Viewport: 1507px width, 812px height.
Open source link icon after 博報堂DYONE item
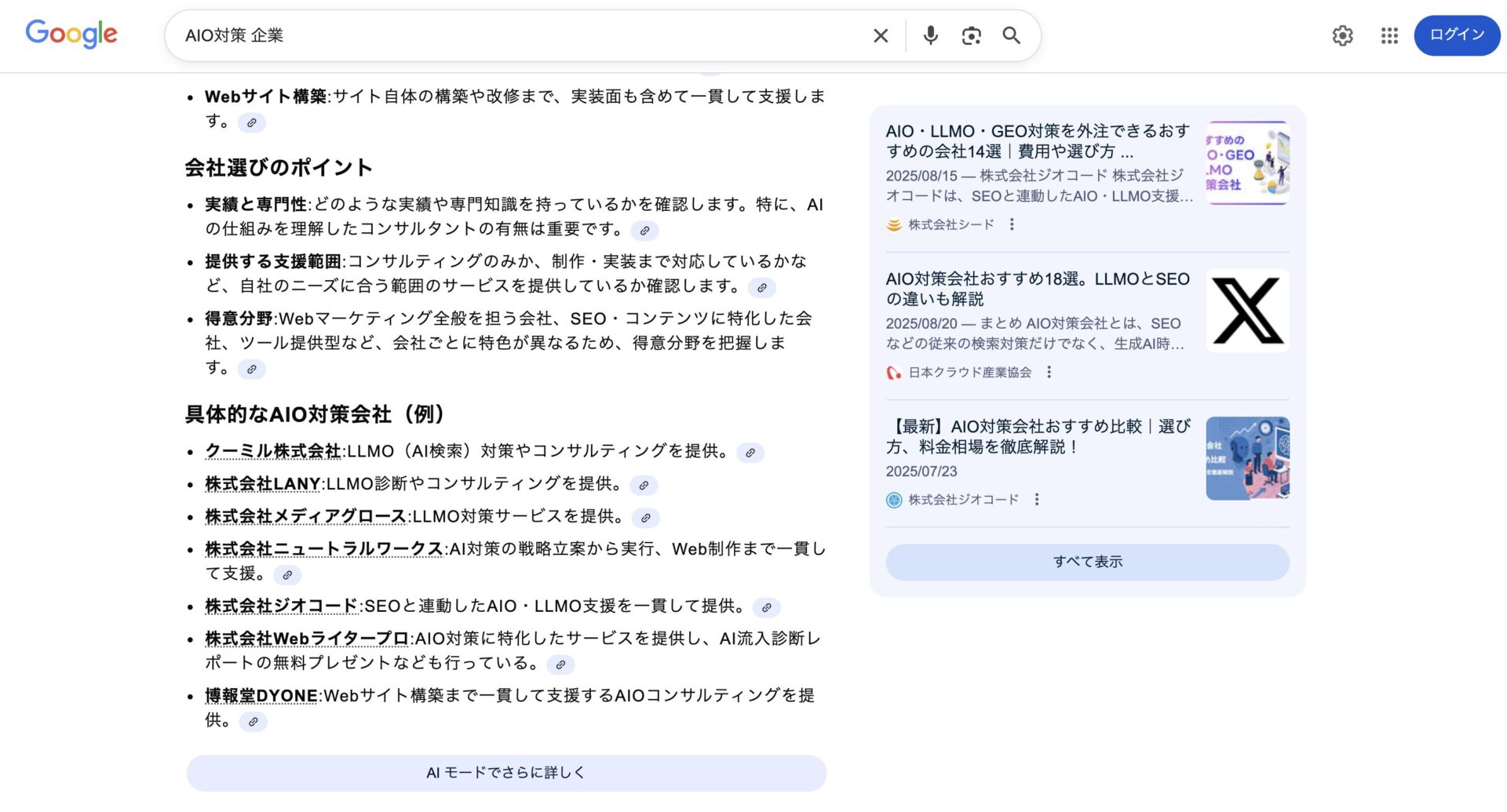pos(253,722)
